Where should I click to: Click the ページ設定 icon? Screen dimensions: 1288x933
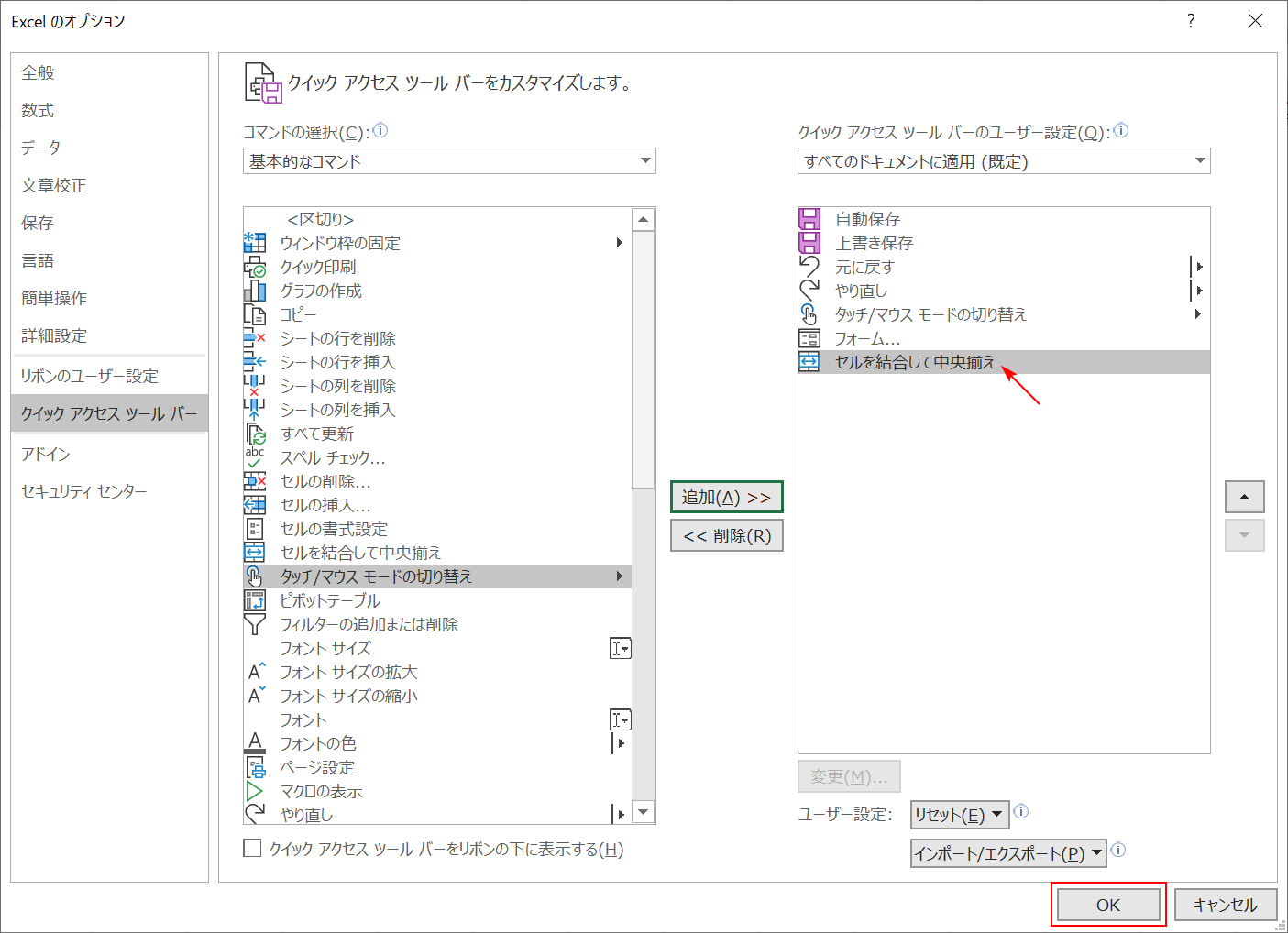255,767
